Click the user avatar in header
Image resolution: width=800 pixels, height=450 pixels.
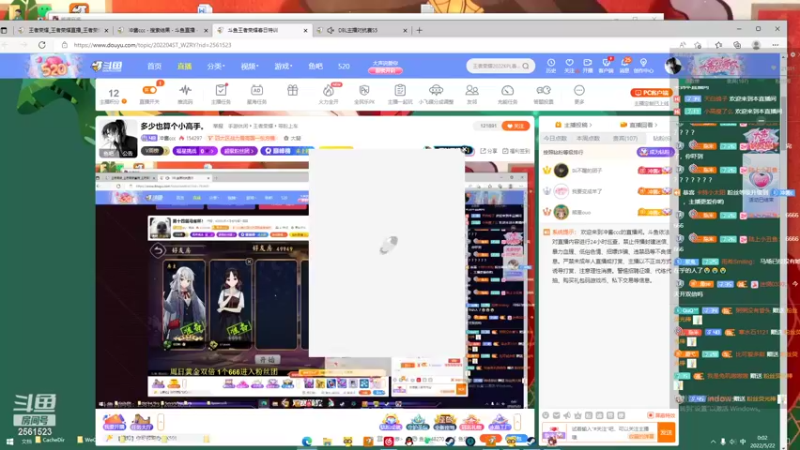(x=673, y=65)
